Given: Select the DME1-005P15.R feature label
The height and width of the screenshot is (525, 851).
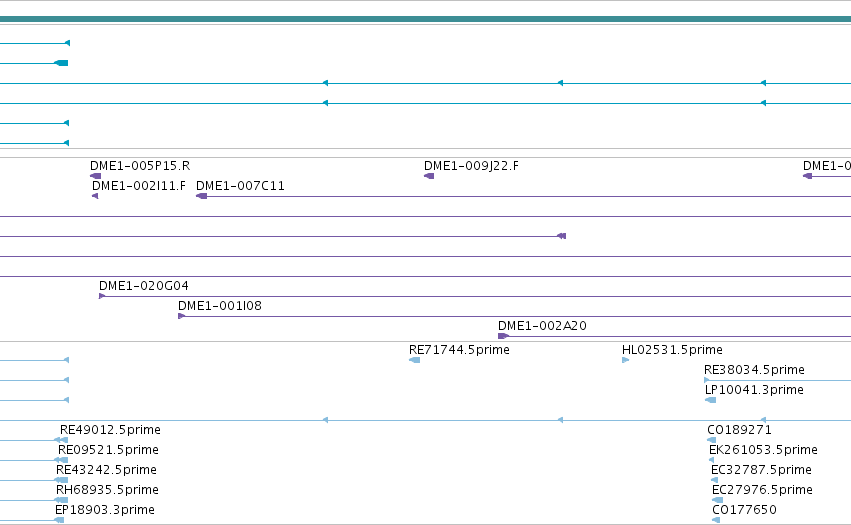Looking at the screenshot, I should [x=140, y=166].
